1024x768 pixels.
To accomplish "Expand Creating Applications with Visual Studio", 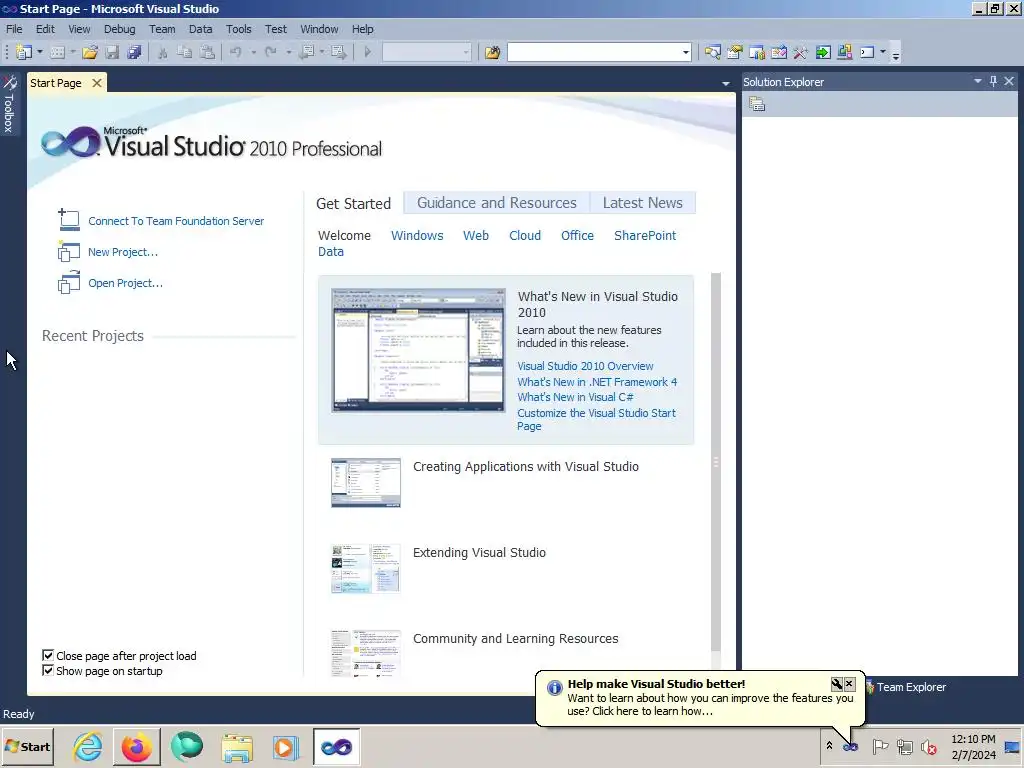I will pyautogui.click(x=526, y=467).
